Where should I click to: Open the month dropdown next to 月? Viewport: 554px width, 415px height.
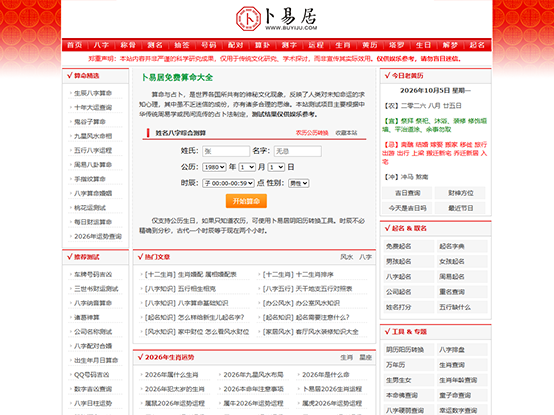pyautogui.click(x=247, y=167)
